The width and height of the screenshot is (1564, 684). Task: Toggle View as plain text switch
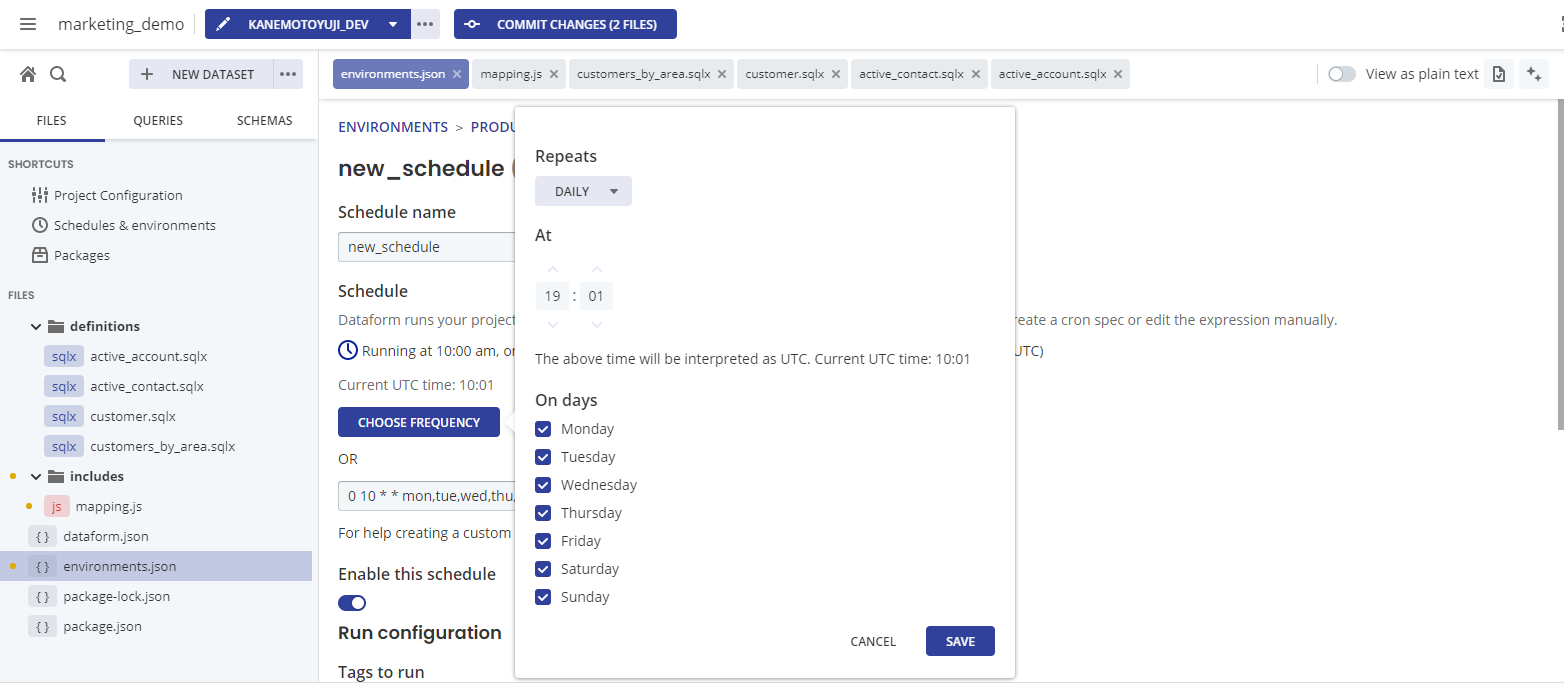click(1341, 73)
